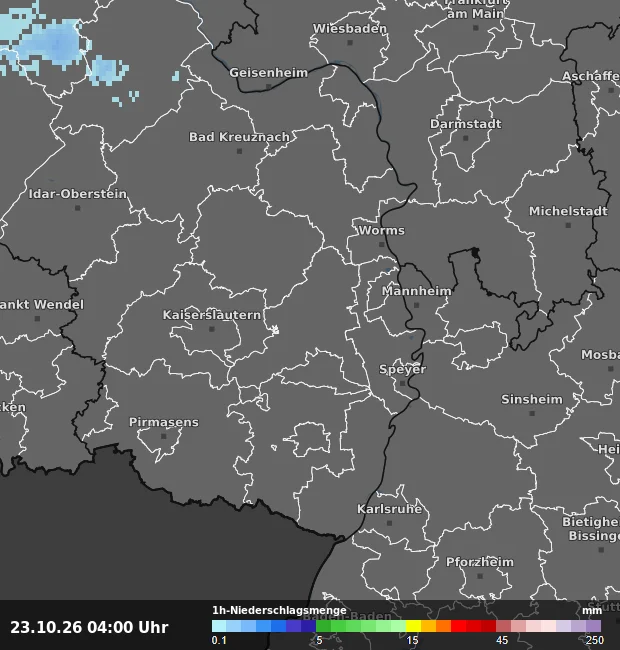Screen dimensions: 620x650
Task: Click the Frankfurt am Main label
Action: point(476,8)
